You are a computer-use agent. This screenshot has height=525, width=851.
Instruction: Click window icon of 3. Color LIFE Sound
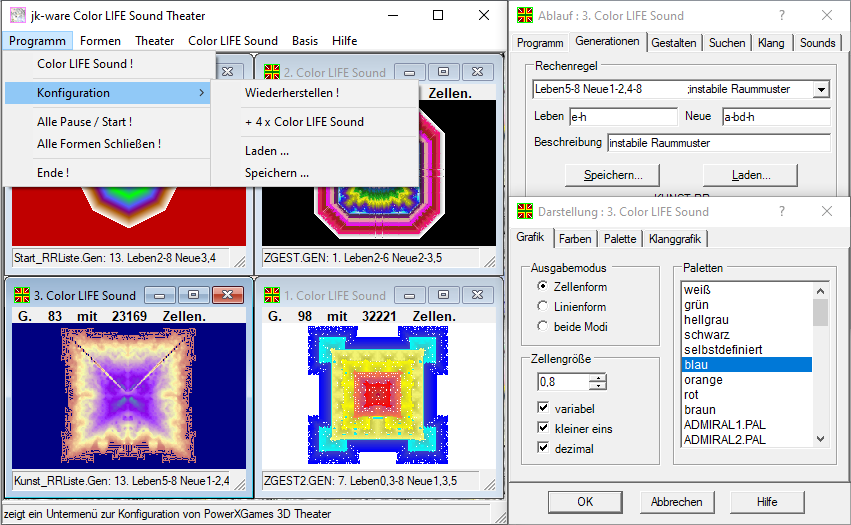click(22, 295)
